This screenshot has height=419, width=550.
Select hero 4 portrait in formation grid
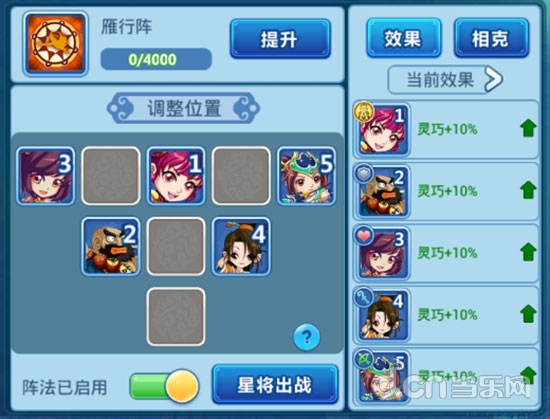pos(241,246)
